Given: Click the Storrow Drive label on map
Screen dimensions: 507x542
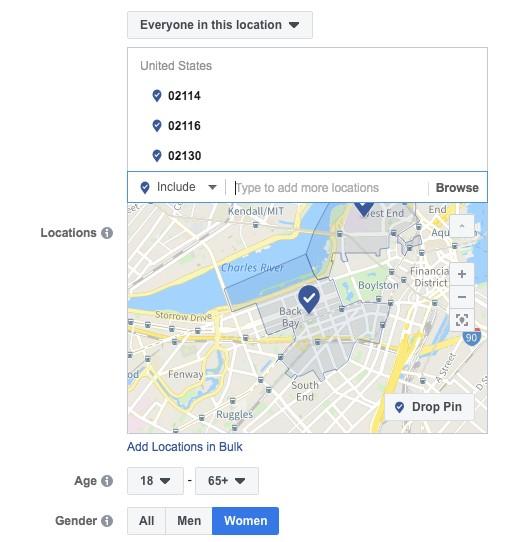Looking at the screenshot, I should point(183,316).
